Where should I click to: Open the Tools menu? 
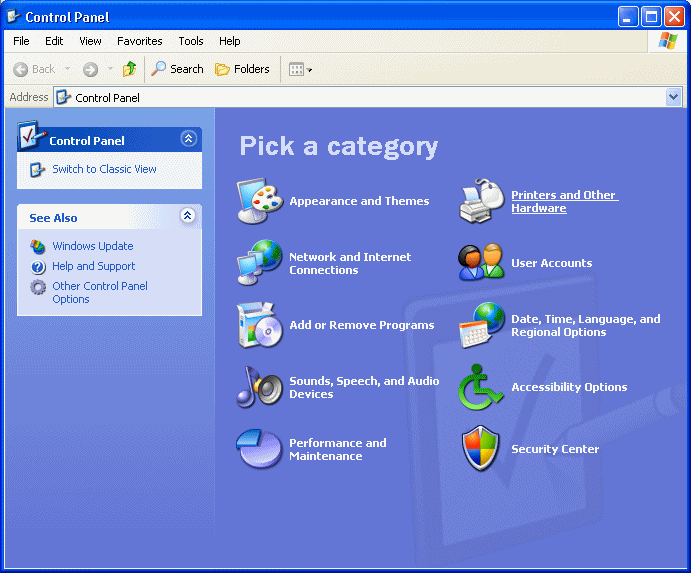191,41
